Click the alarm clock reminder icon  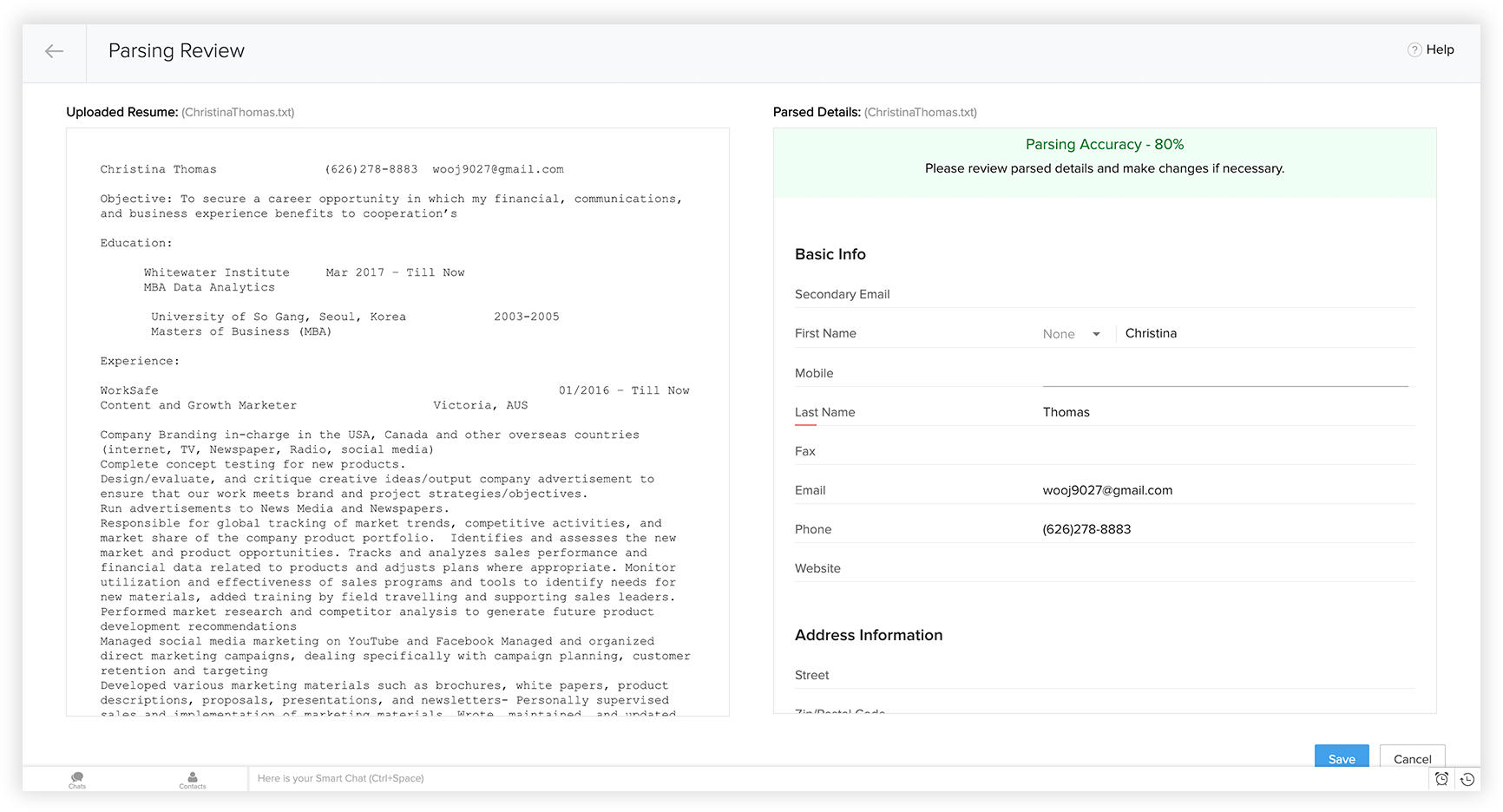point(1441,779)
